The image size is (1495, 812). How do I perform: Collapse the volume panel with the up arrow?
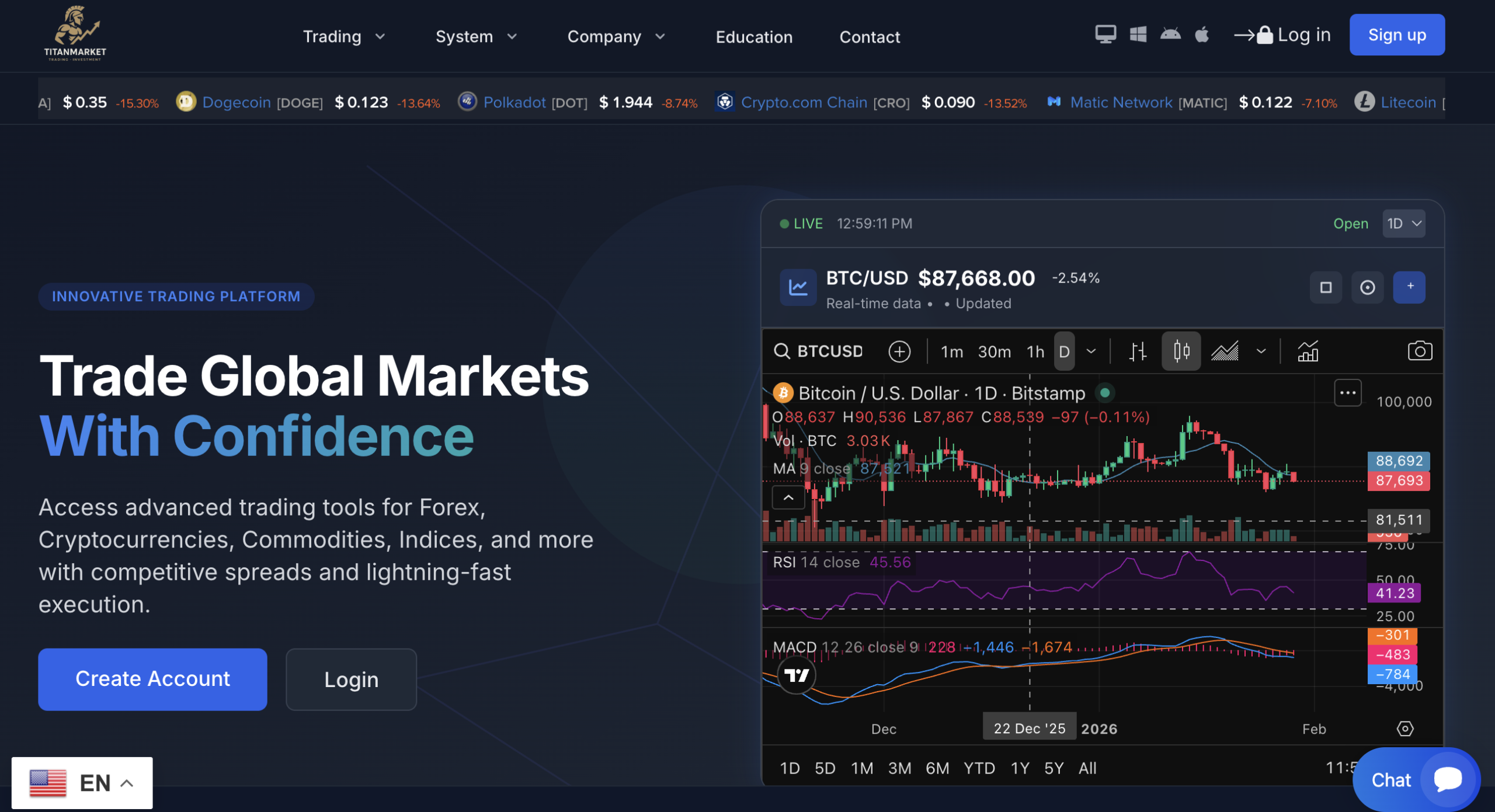tap(788, 497)
